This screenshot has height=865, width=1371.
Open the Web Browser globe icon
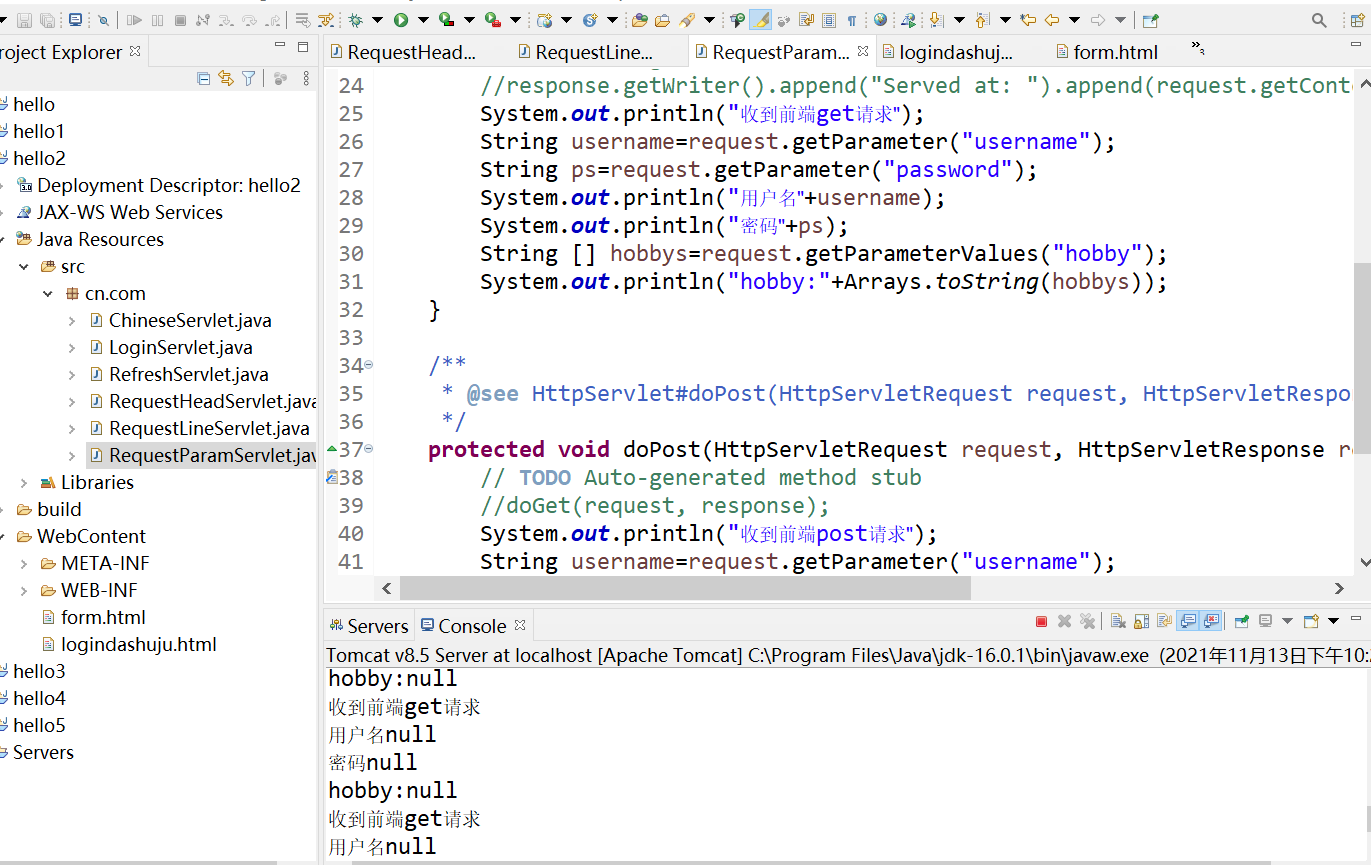pyautogui.click(x=880, y=20)
